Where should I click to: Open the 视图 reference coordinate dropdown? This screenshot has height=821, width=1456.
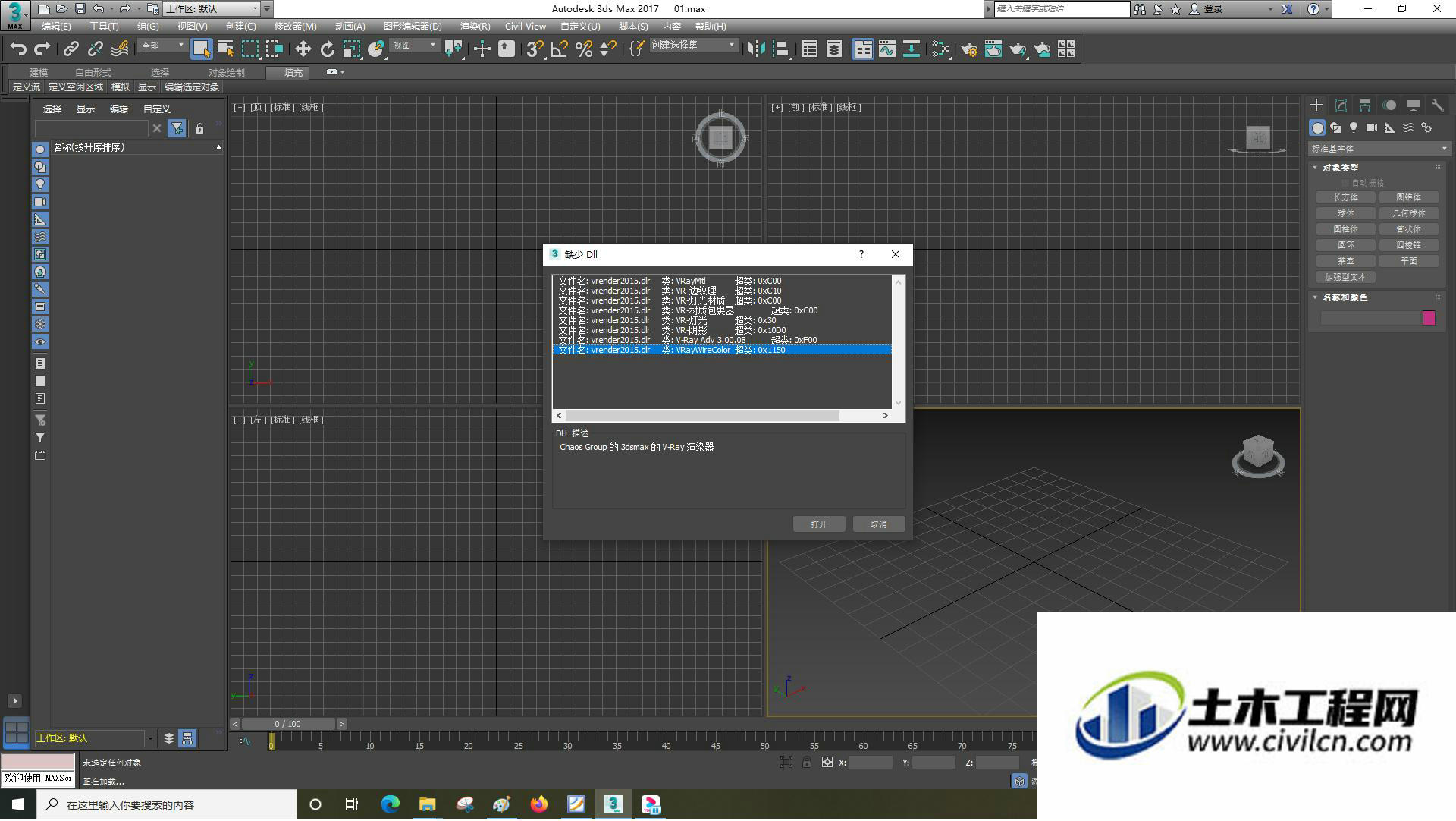[x=414, y=46]
